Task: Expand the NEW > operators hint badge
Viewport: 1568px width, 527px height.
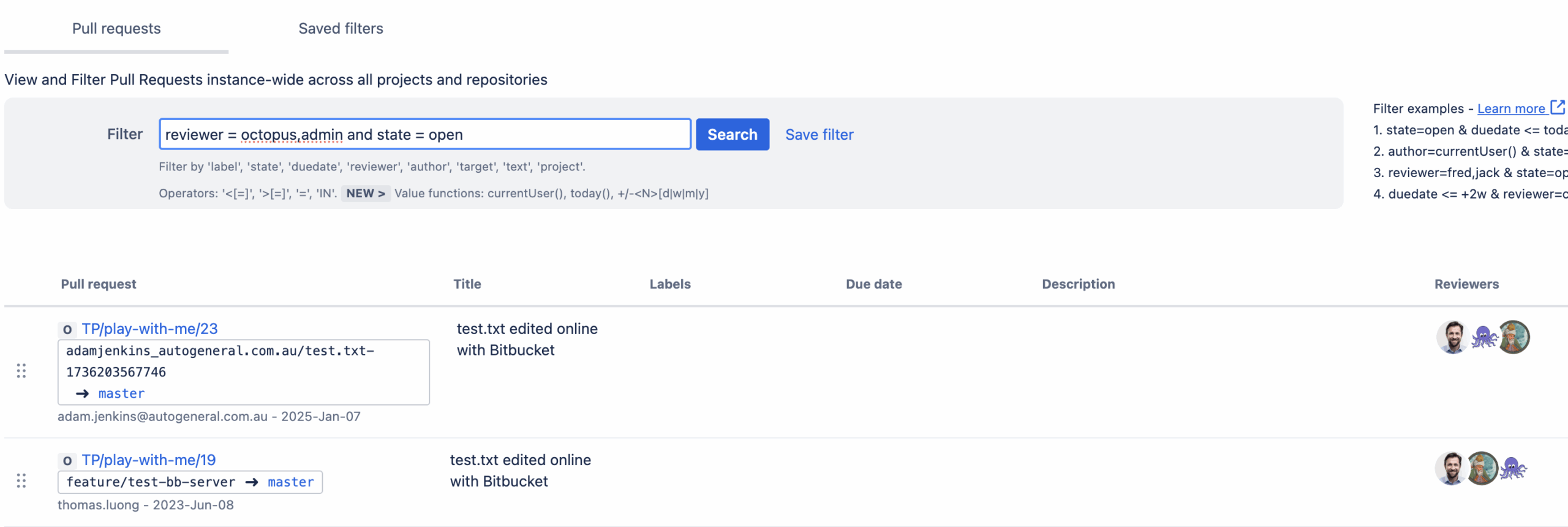Action: tap(366, 194)
